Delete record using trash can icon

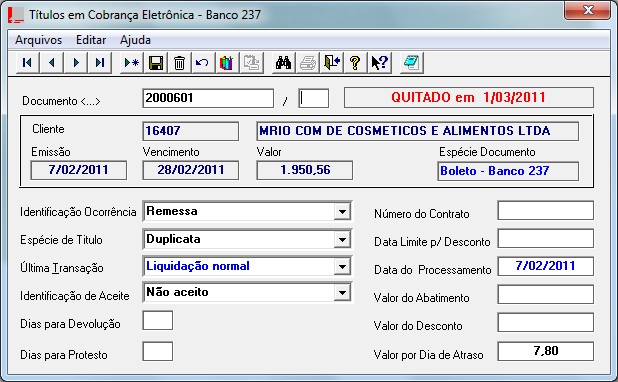(179, 63)
